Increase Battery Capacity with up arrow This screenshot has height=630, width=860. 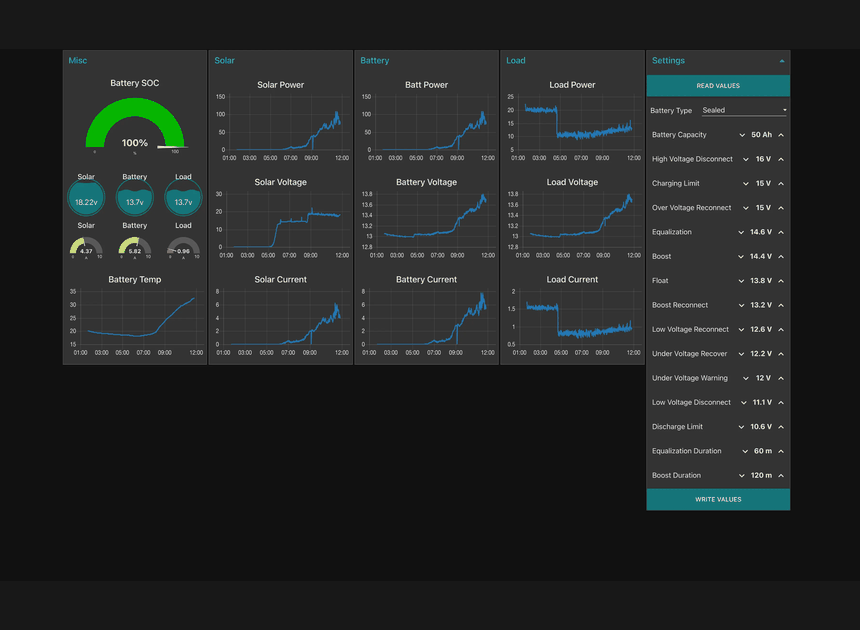781,135
